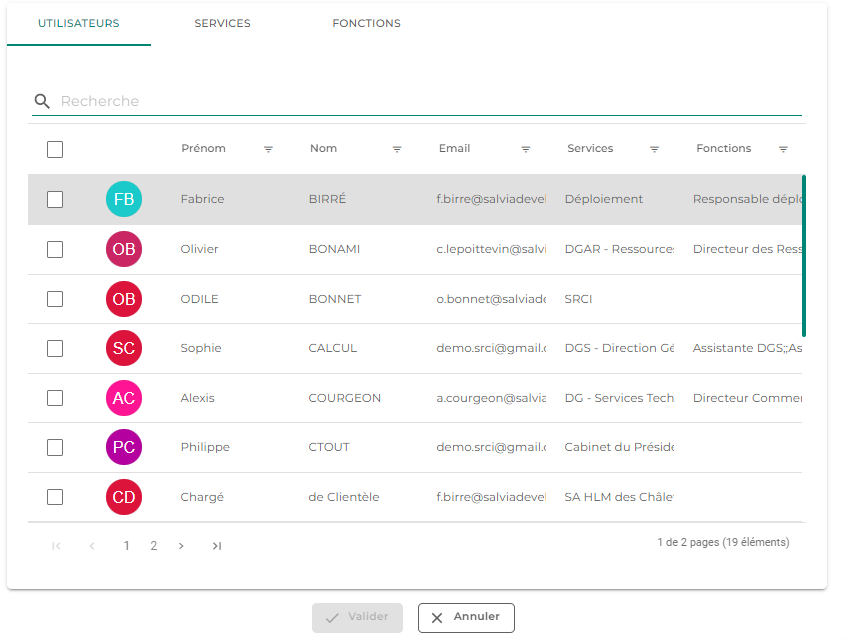Open the Email column filter icon
The height and width of the screenshot is (640, 846).
[526, 149]
